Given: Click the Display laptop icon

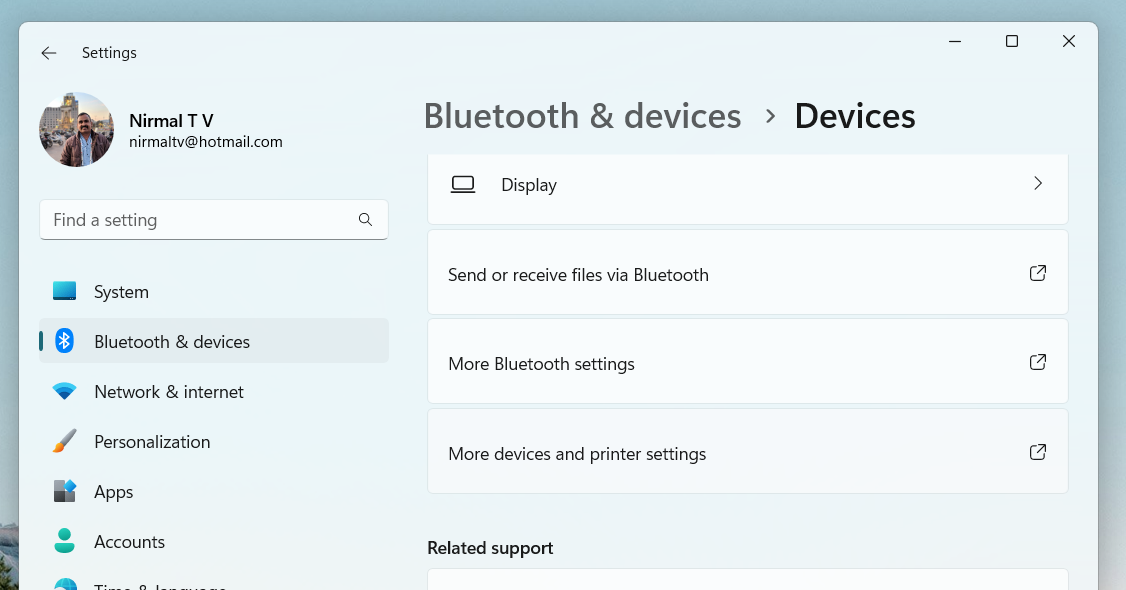Looking at the screenshot, I should (x=463, y=184).
